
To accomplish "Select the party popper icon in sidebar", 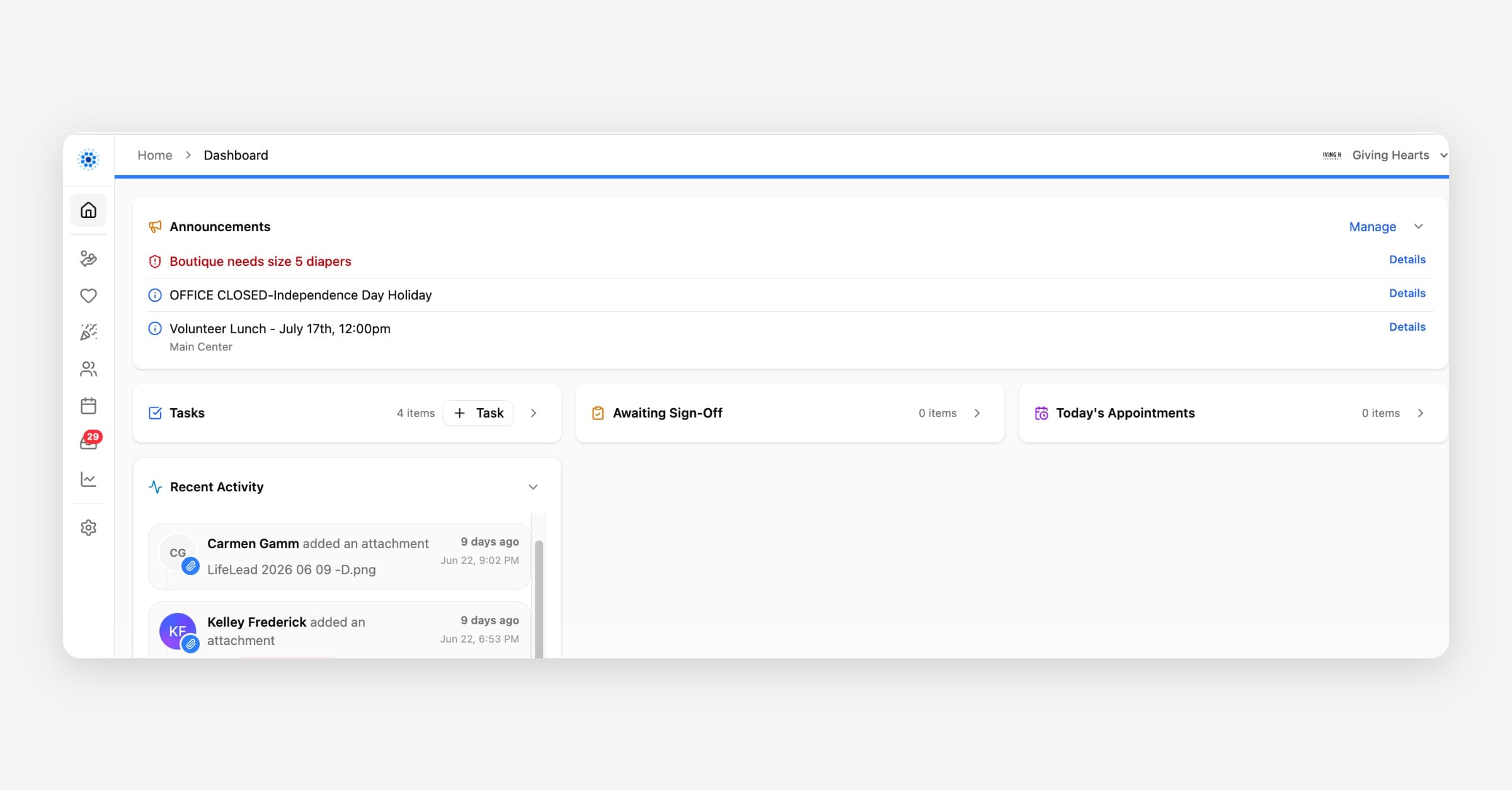I will [x=88, y=332].
